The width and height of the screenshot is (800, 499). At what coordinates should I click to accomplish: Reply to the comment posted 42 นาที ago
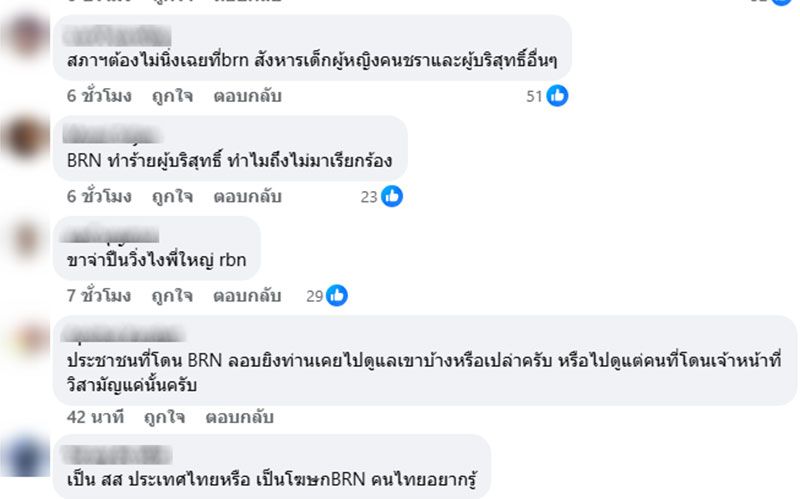[239, 416]
